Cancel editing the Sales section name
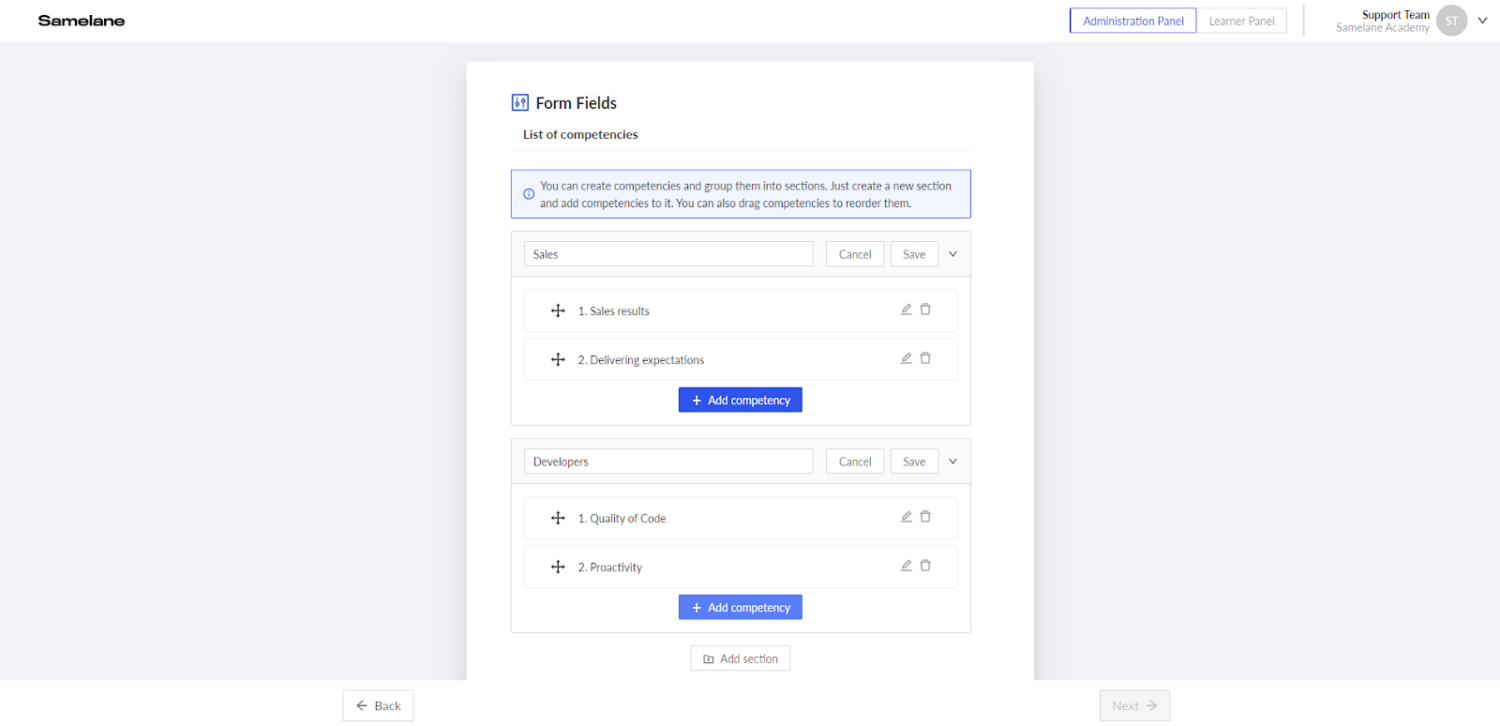The image size is (1500, 726). coord(855,254)
